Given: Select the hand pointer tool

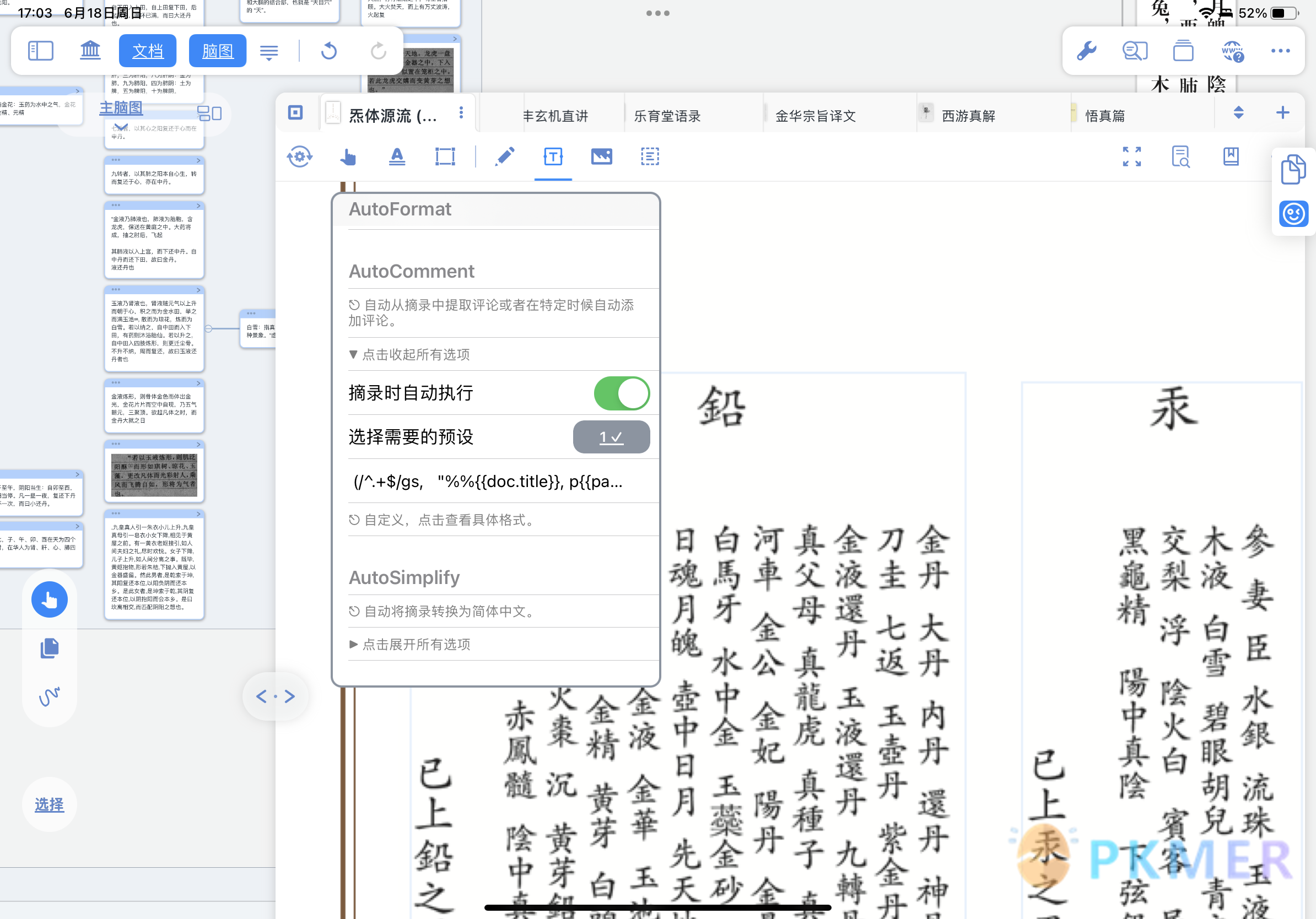Looking at the screenshot, I should [348, 156].
